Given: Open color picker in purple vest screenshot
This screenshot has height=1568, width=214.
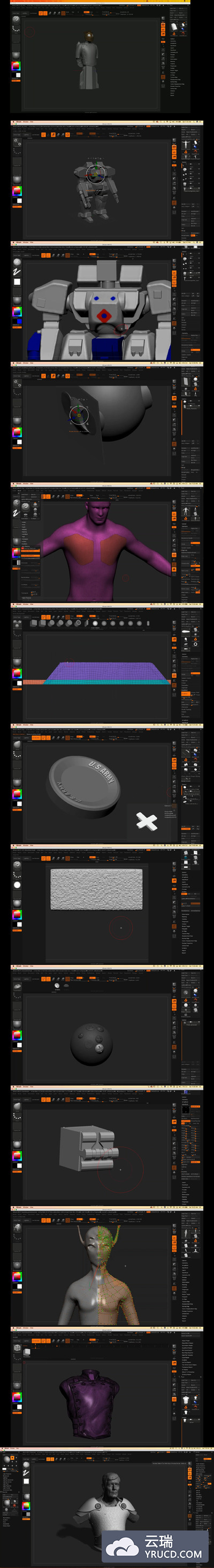Looking at the screenshot, I should [17, 1397].
